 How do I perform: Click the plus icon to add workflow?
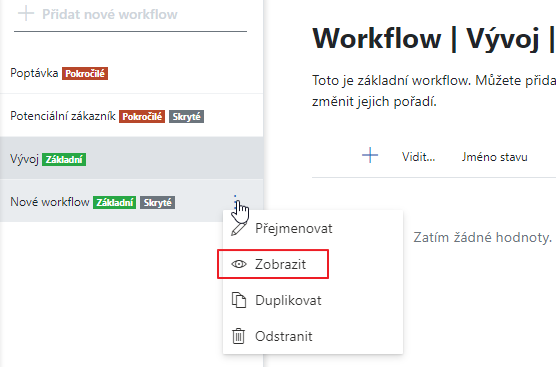coord(26,14)
